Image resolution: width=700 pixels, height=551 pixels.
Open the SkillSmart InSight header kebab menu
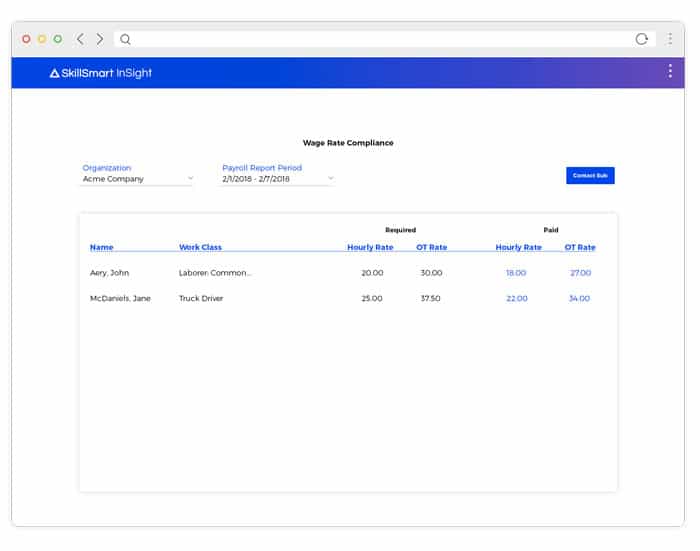click(670, 71)
